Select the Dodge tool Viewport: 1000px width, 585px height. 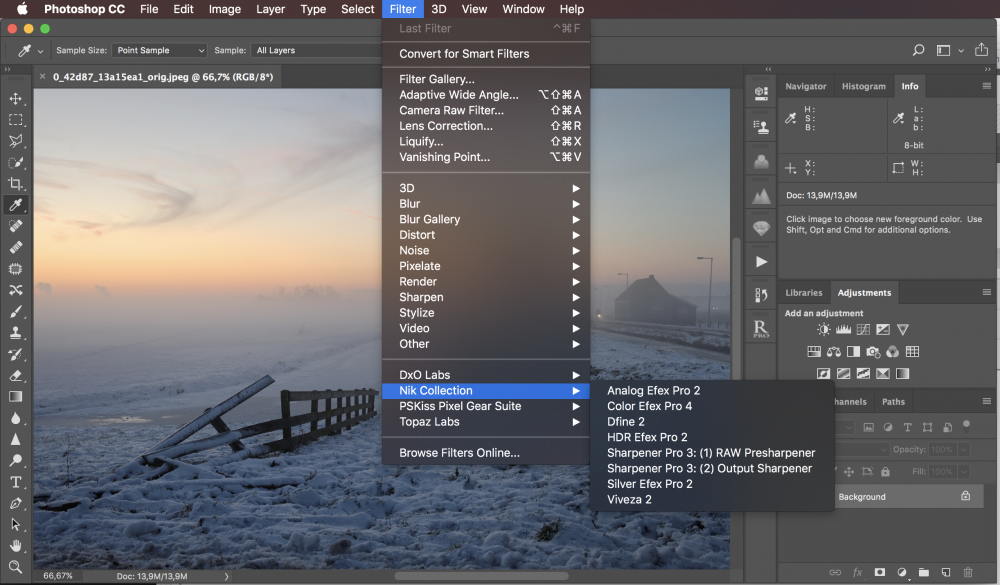[15, 461]
